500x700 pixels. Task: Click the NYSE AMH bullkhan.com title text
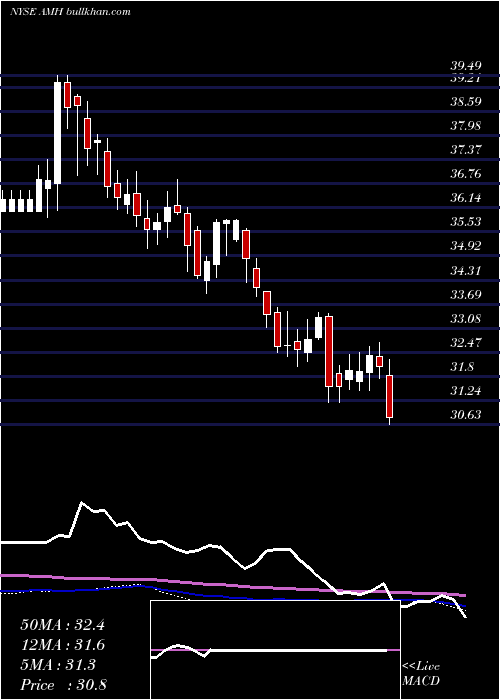coord(71,12)
